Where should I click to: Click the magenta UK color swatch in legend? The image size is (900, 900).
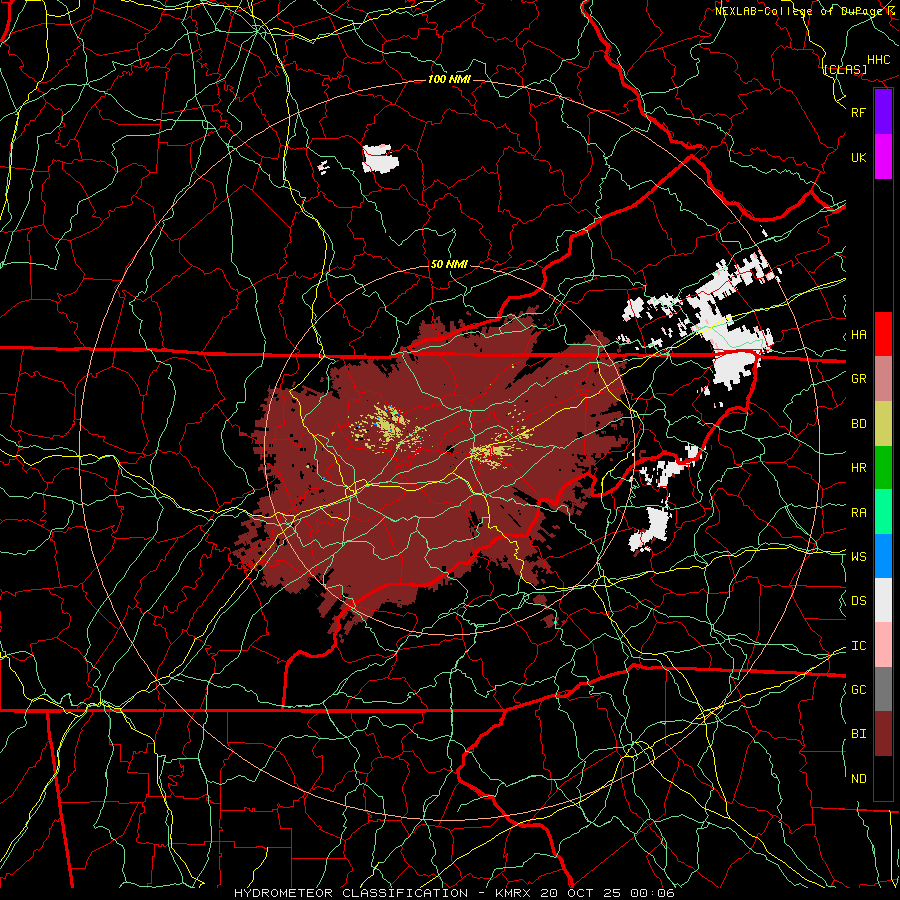pyautogui.click(x=883, y=157)
